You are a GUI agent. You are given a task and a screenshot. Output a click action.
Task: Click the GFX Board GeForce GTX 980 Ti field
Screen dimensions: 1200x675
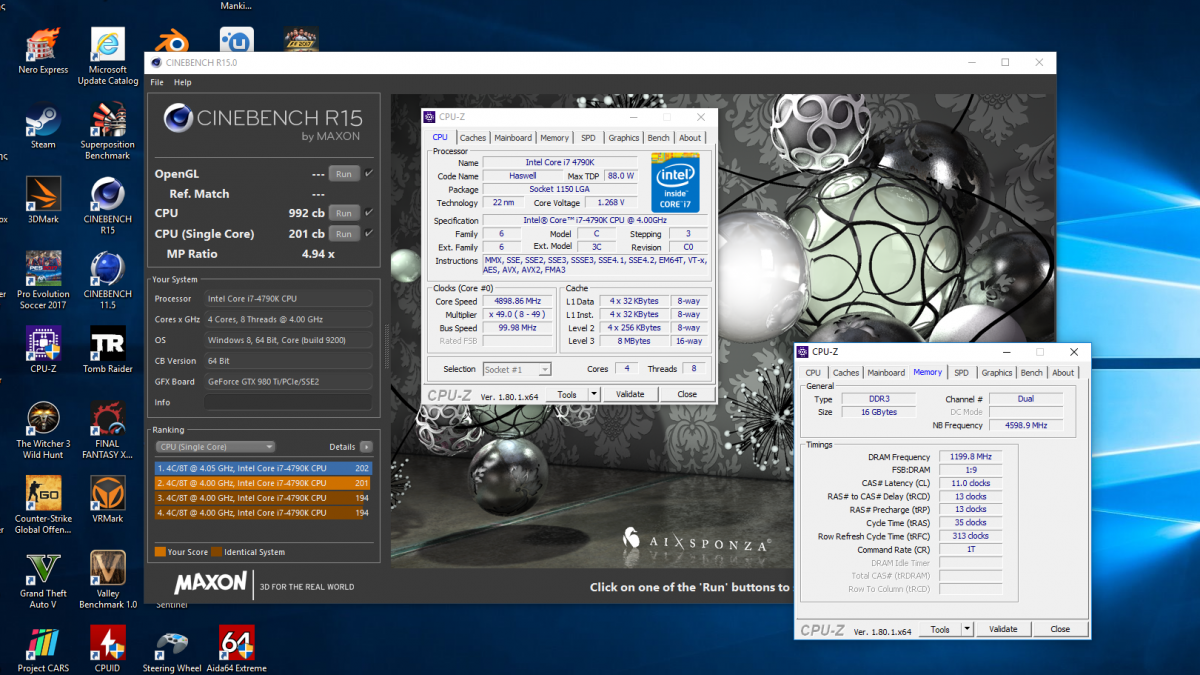pyautogui.click(x=288, y=381)
